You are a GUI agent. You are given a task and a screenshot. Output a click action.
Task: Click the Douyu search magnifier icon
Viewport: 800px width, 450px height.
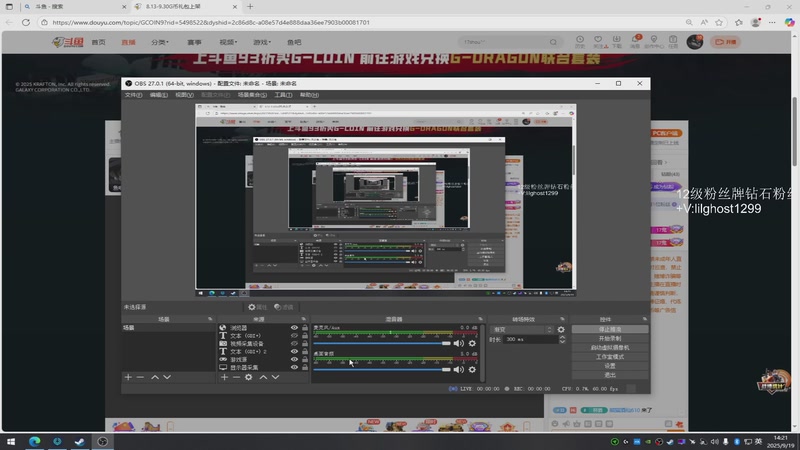pos(553,42)
